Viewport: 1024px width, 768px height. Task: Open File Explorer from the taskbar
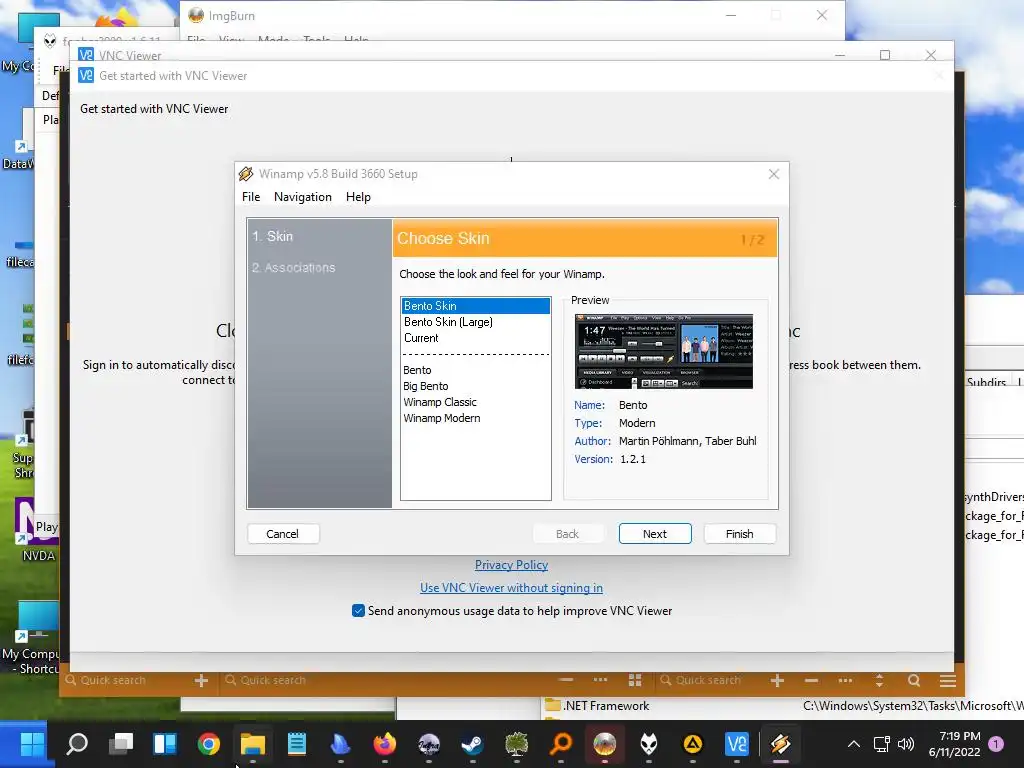(253, 743)
